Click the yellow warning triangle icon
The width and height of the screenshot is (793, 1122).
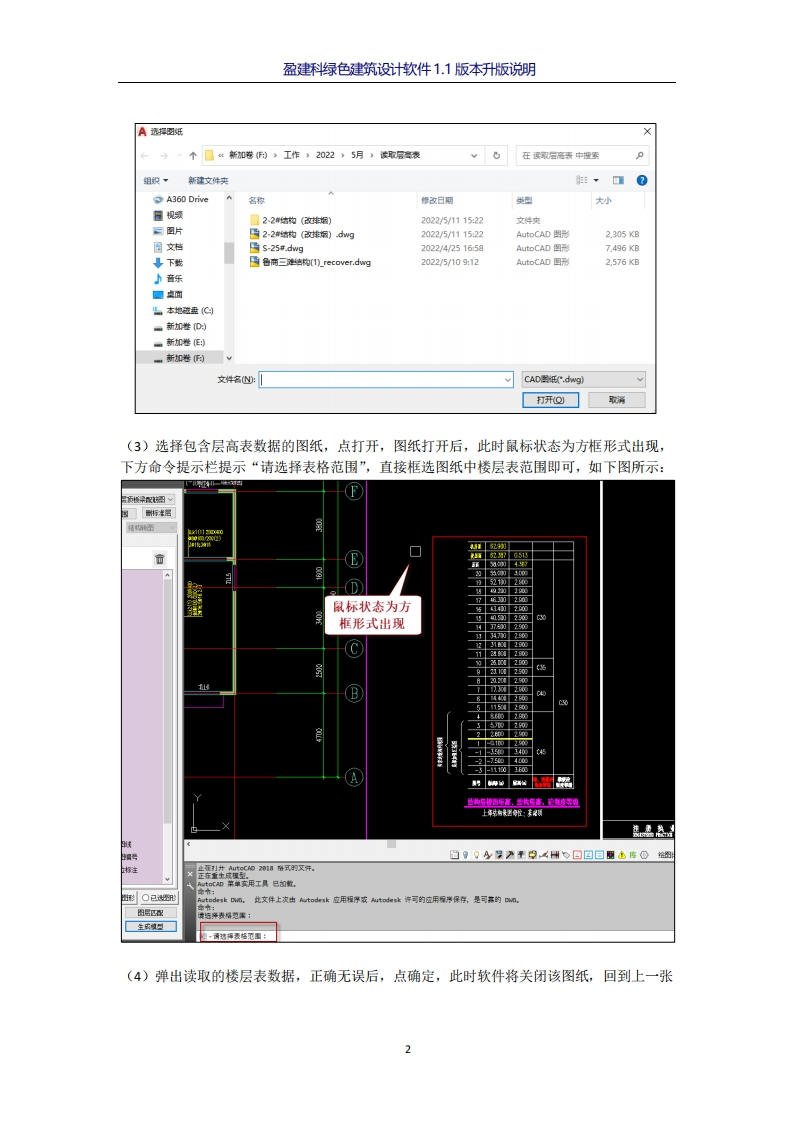620,855
